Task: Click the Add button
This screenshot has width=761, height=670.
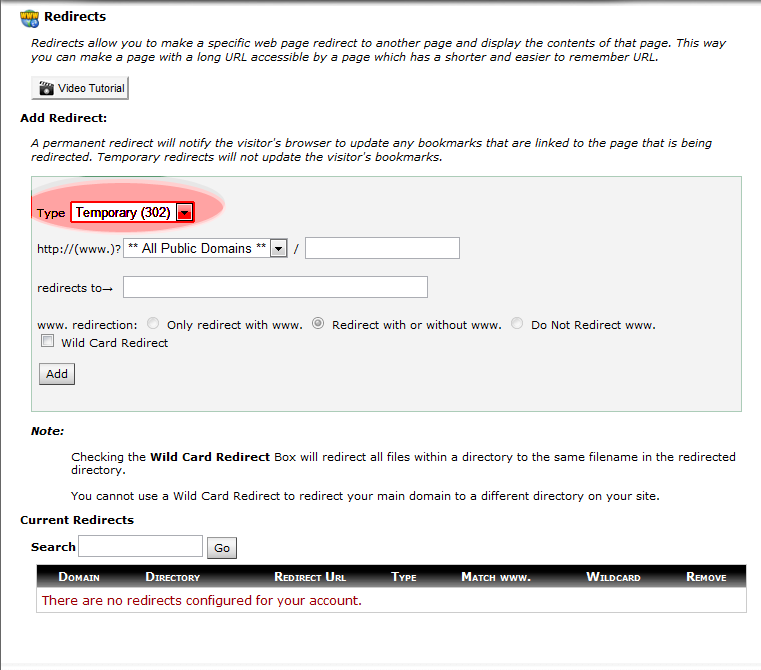Action: (57, 374)
